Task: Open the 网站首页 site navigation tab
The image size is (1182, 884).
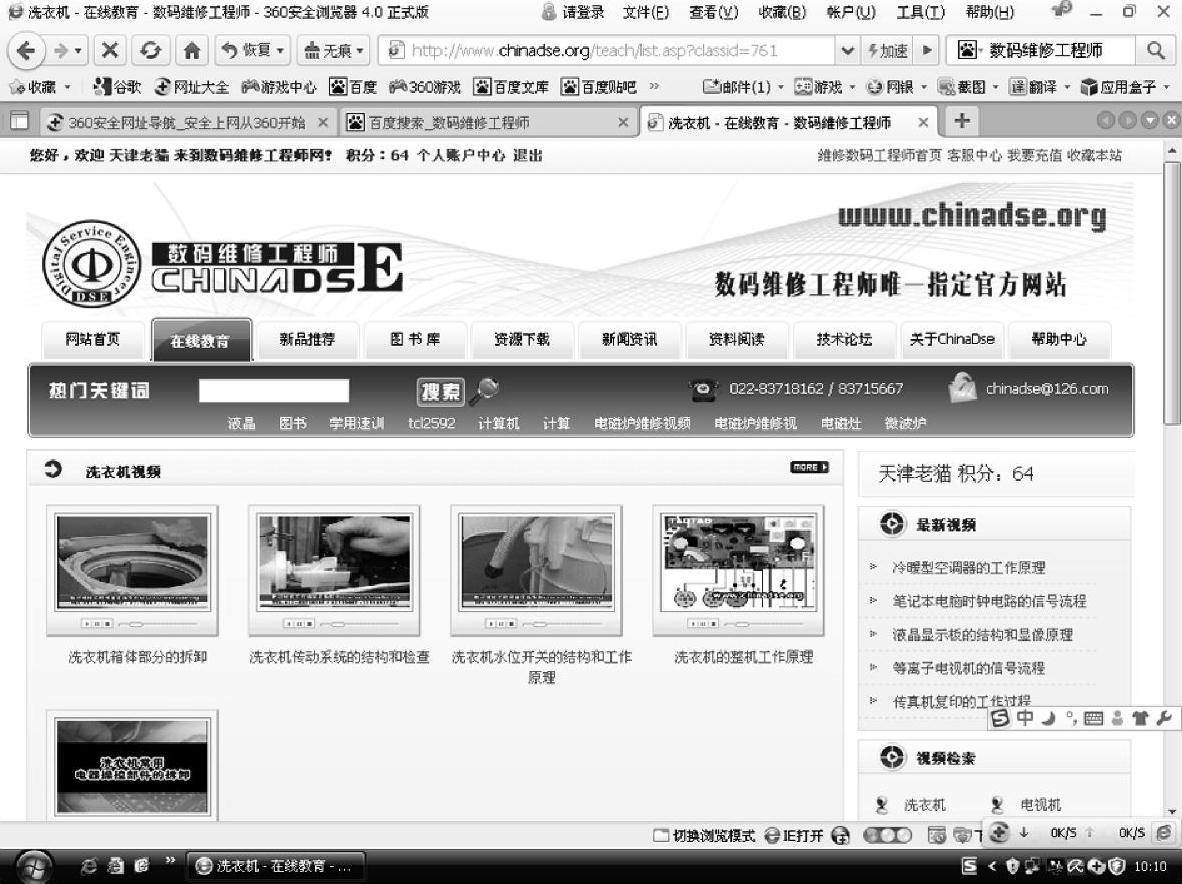Action: (93, 340)
